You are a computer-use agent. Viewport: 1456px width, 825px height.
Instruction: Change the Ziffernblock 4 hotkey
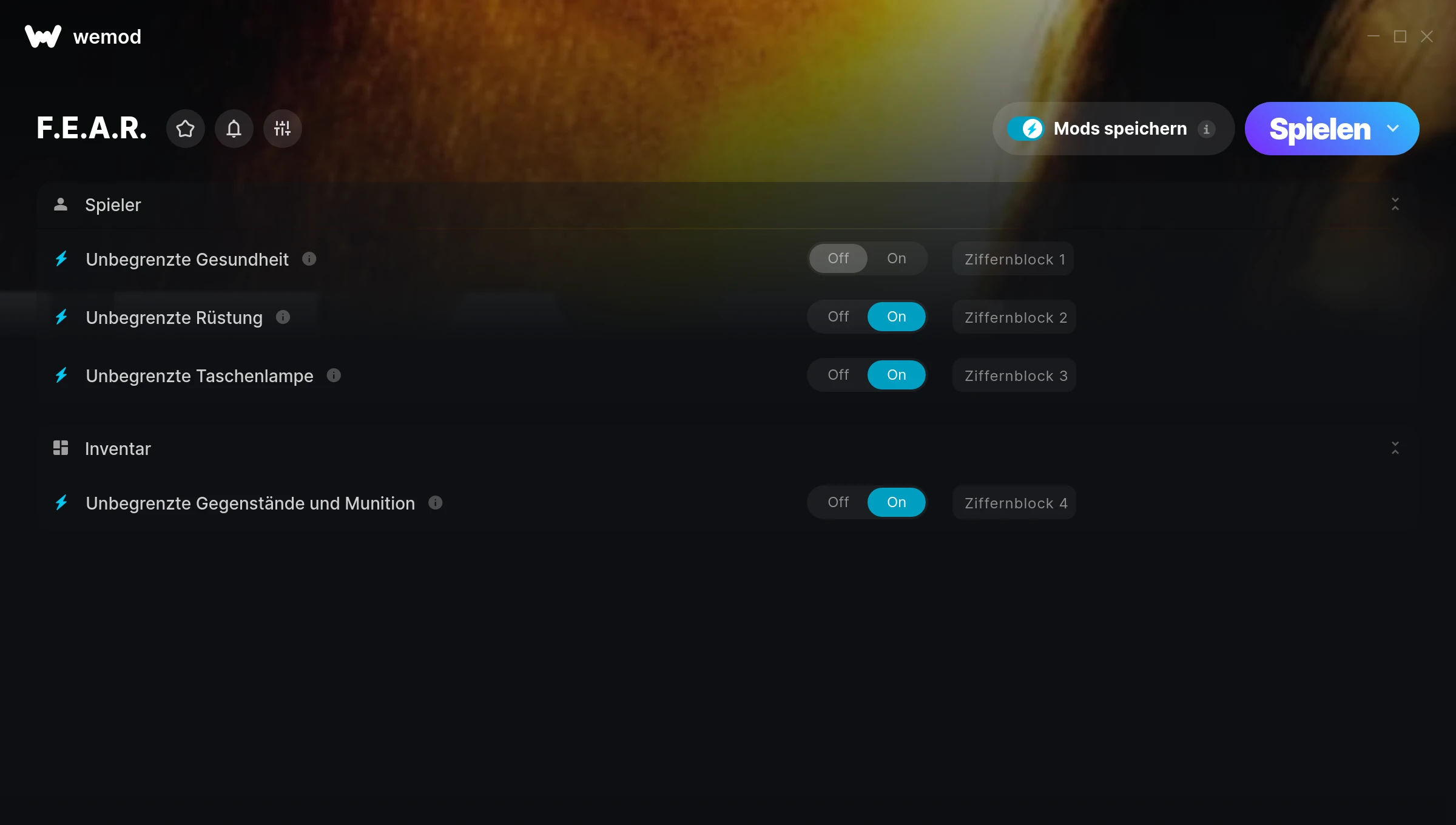click(1014, 503)
